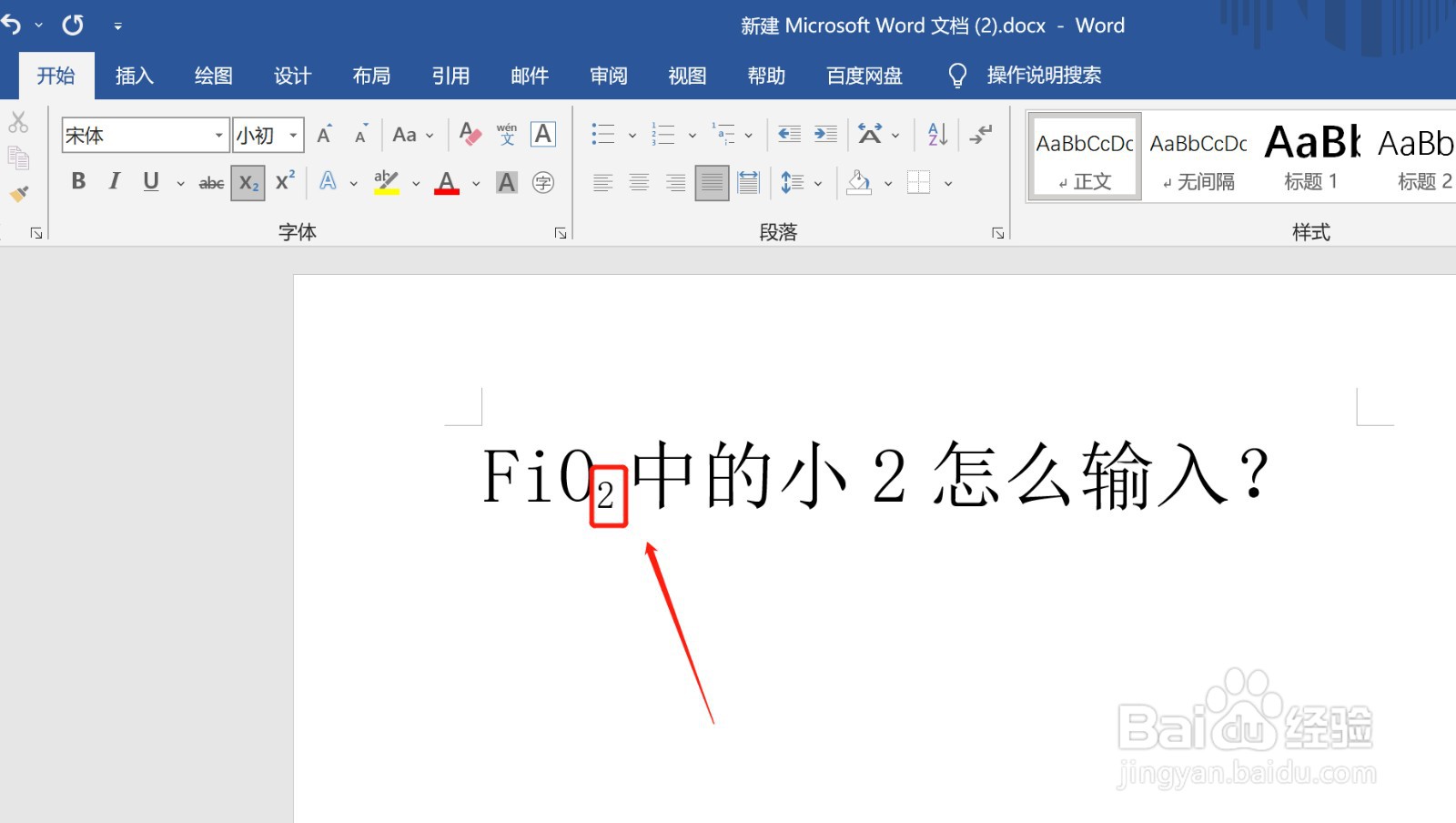
Task: Open the 视图 ribbon tab
Action: pyautogui.click(x=687, y=76)
